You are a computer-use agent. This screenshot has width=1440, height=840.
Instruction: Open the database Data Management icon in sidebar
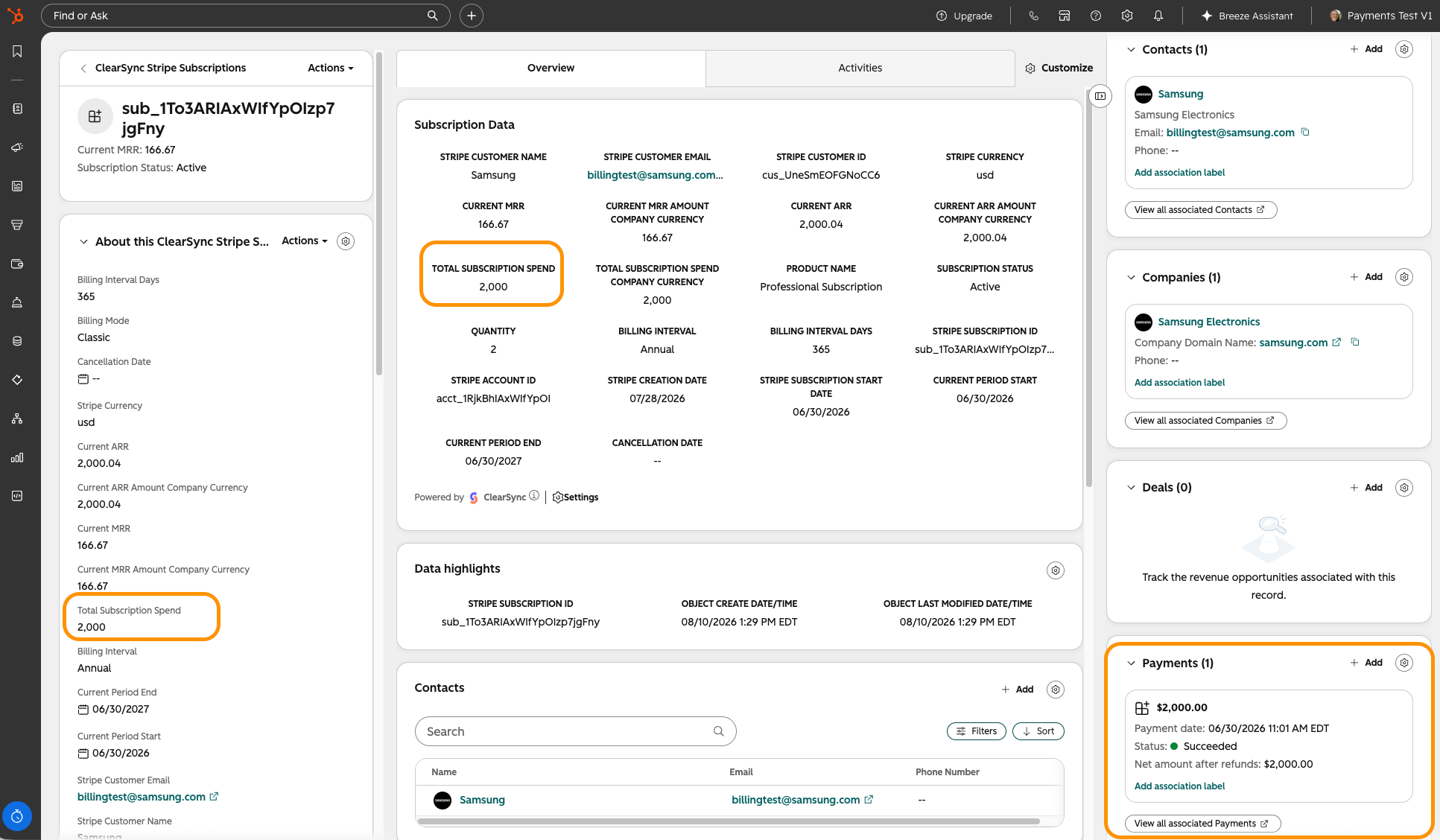pyautogui.click(x=17, y=341)
